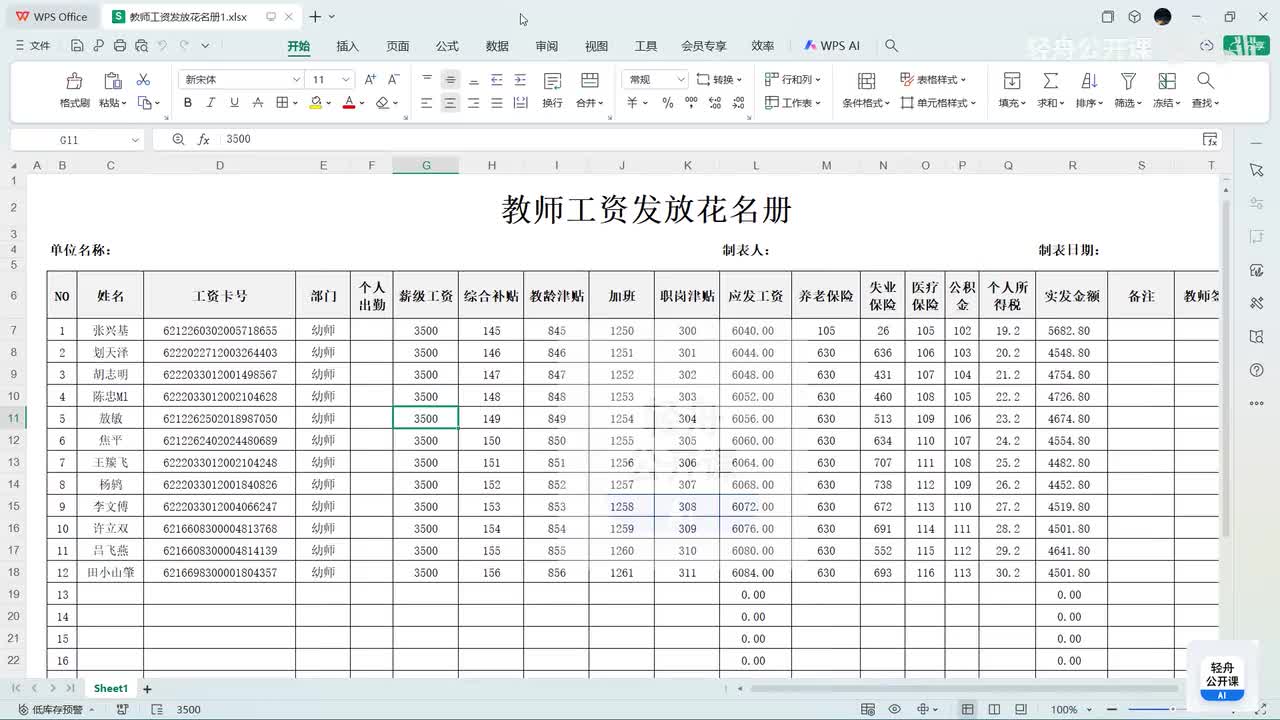Toggle left text alignment
This screenshot has width=1280, height=720.
click(427, 103)
